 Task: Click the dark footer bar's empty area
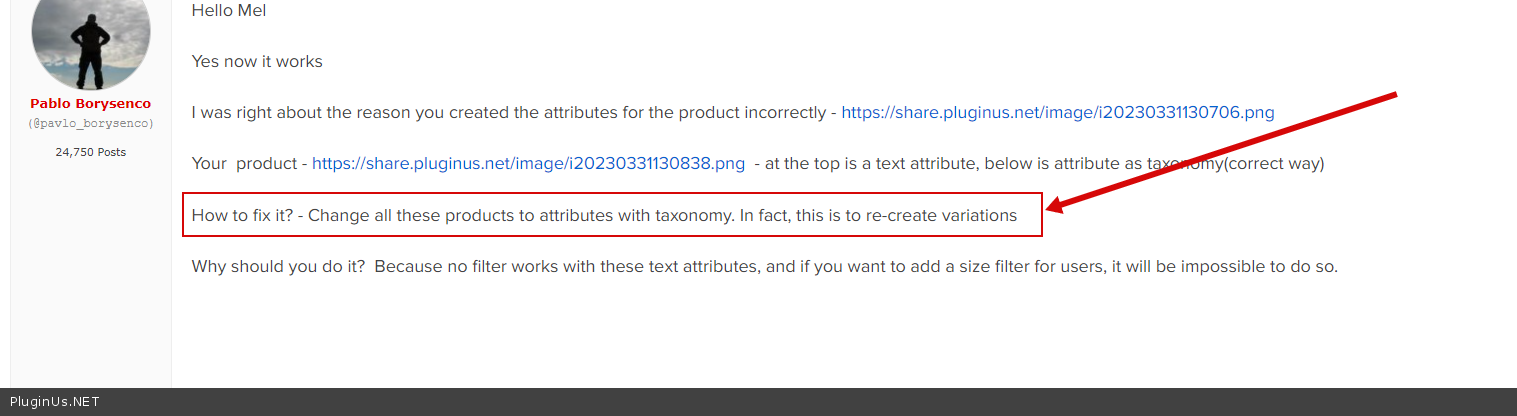coord(800,402)
